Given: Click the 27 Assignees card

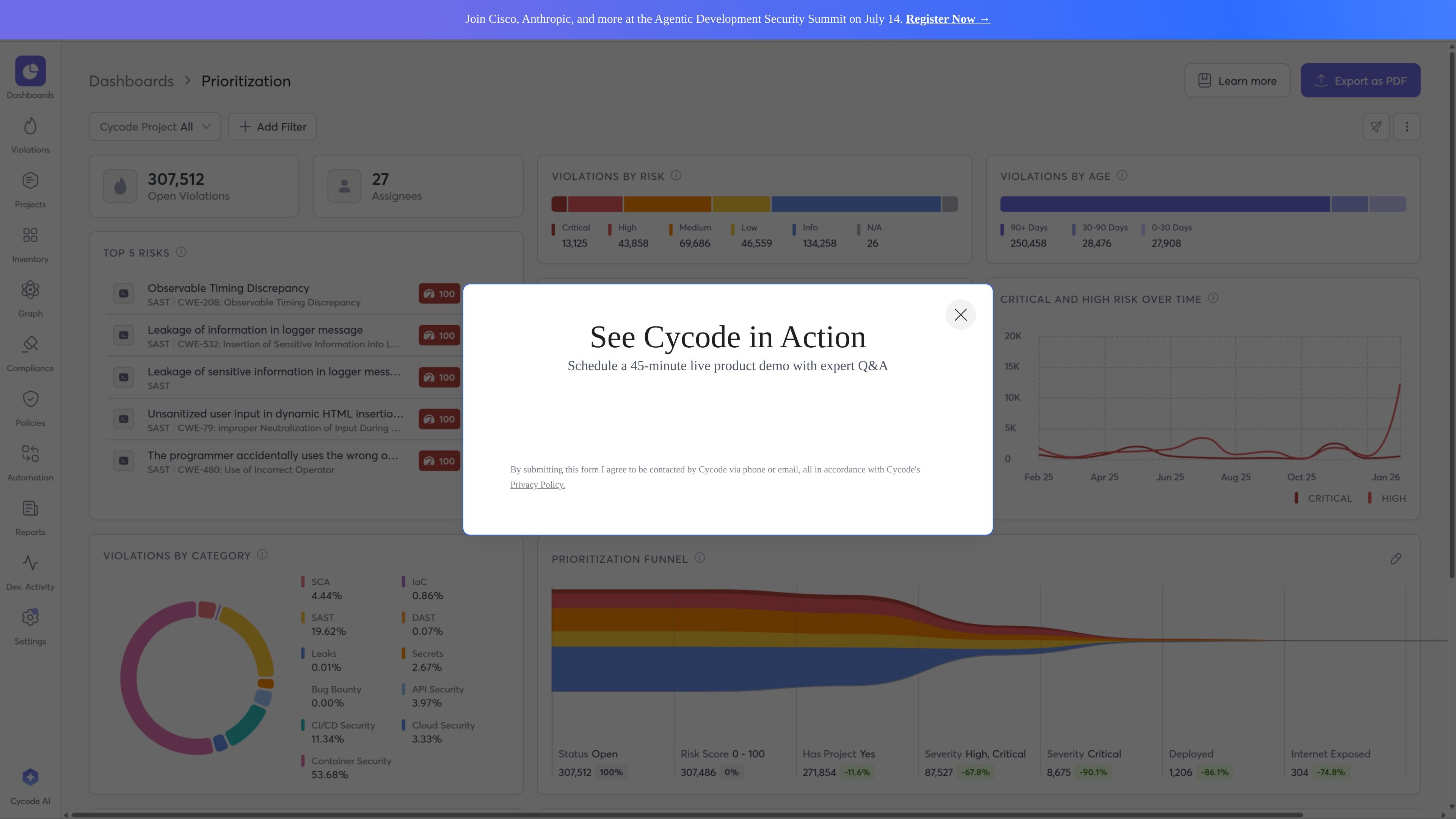Looking at the screenshot, I should tap(418, 186).
